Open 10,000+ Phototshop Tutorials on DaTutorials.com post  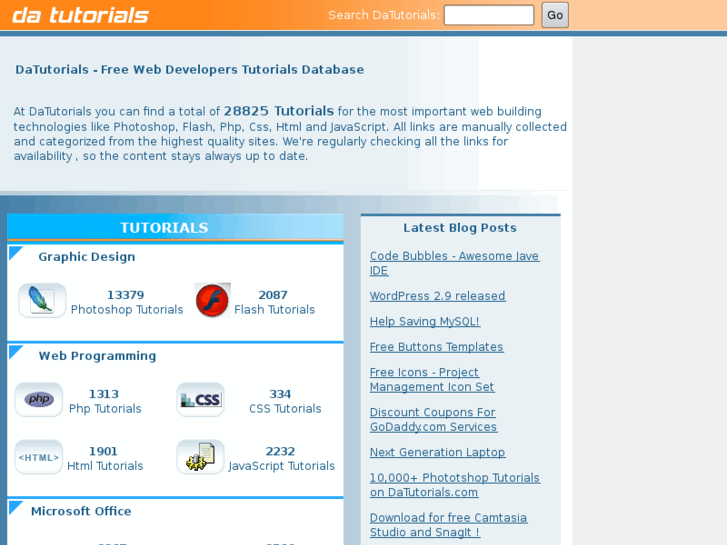click(x=454, y=485)
